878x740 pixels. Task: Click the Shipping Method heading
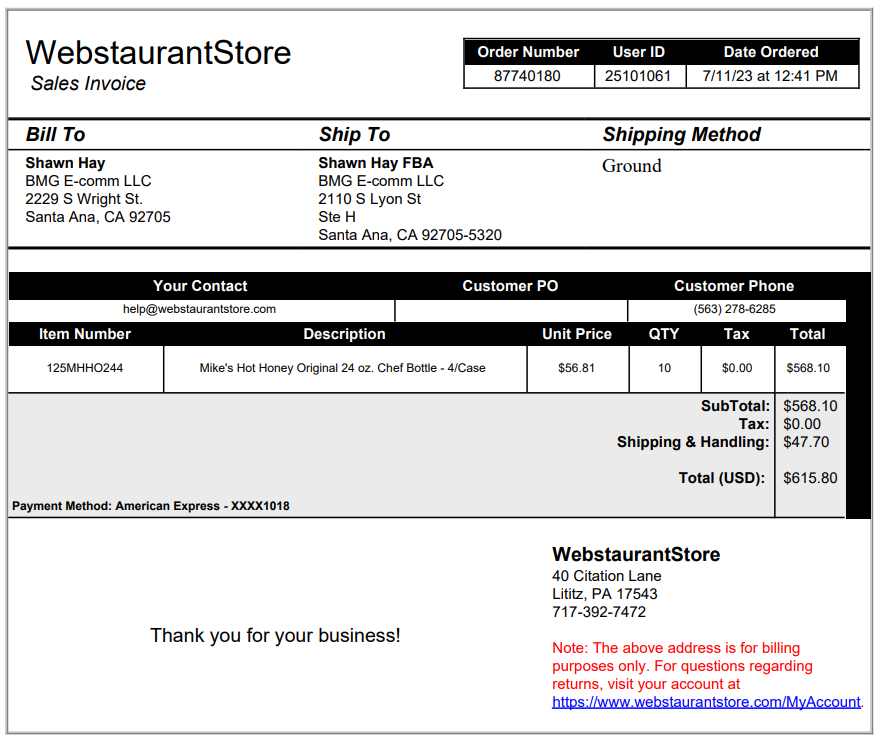click(681, 135)
